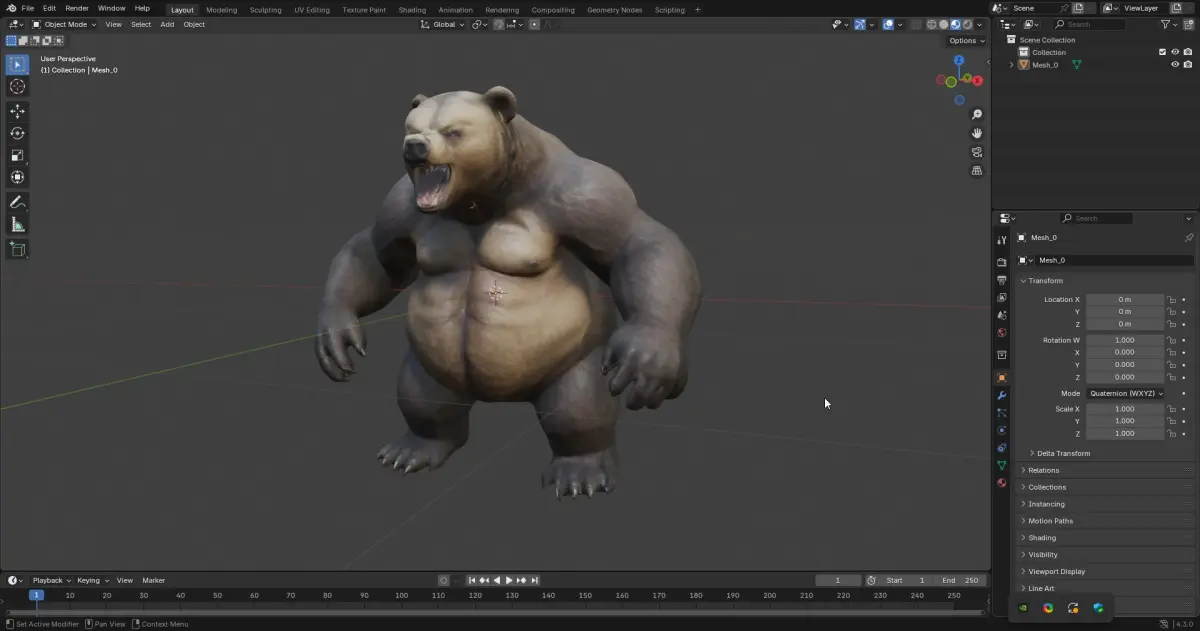Select the Transform tool

click(17, 177)
